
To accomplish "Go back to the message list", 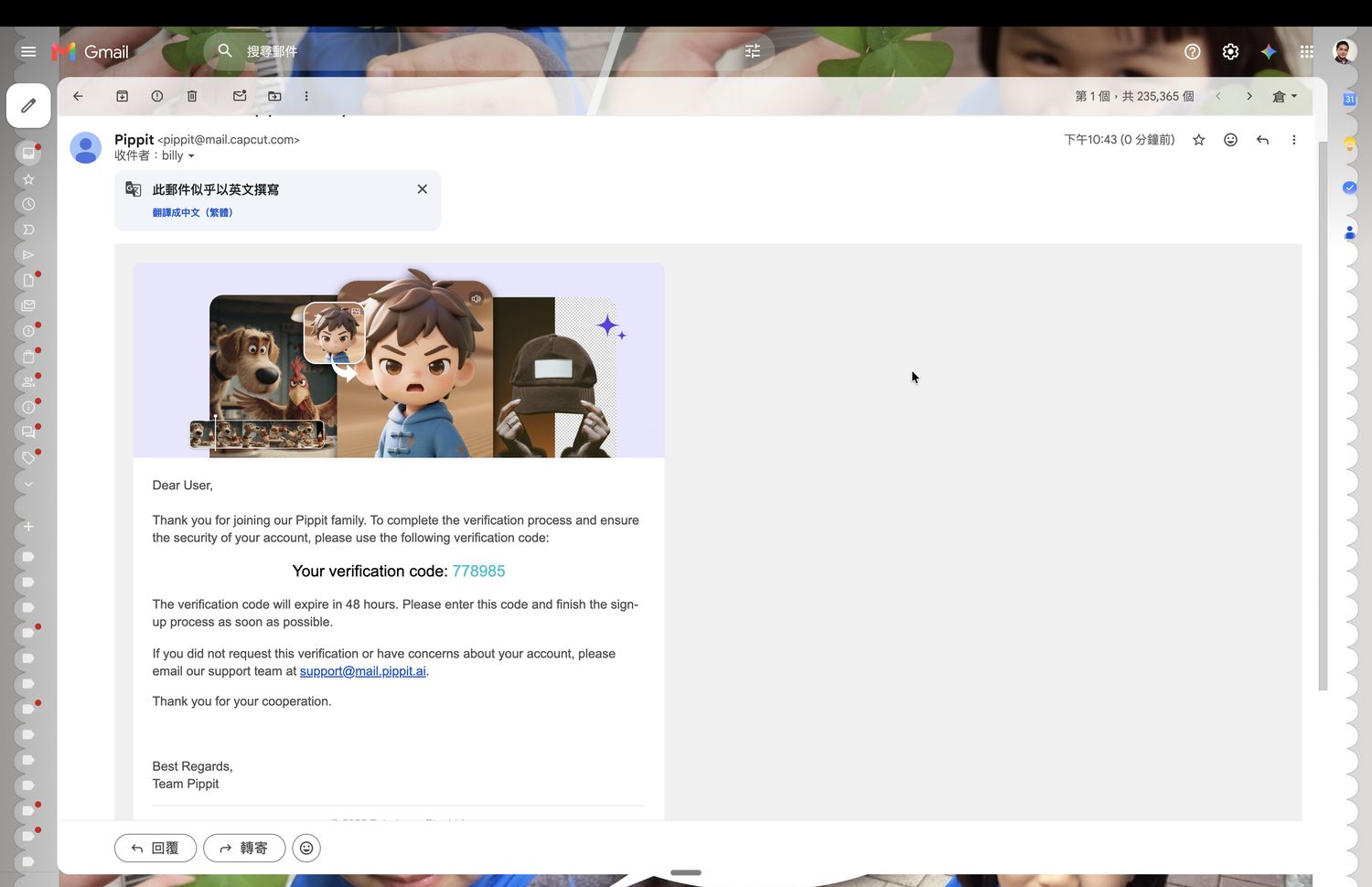I will (x=78, y=96).
